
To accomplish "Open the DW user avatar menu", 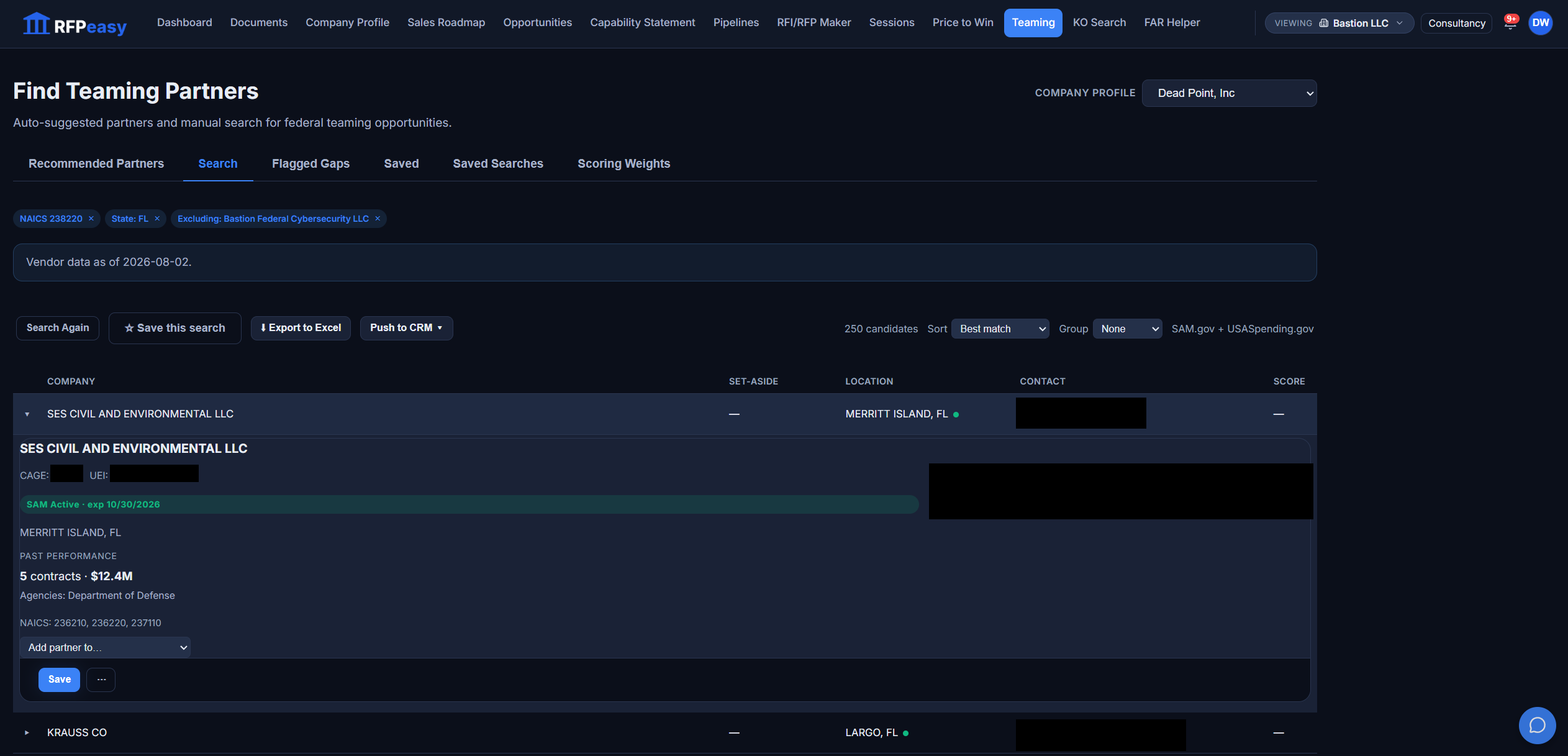I will [x=1540, y=23].
